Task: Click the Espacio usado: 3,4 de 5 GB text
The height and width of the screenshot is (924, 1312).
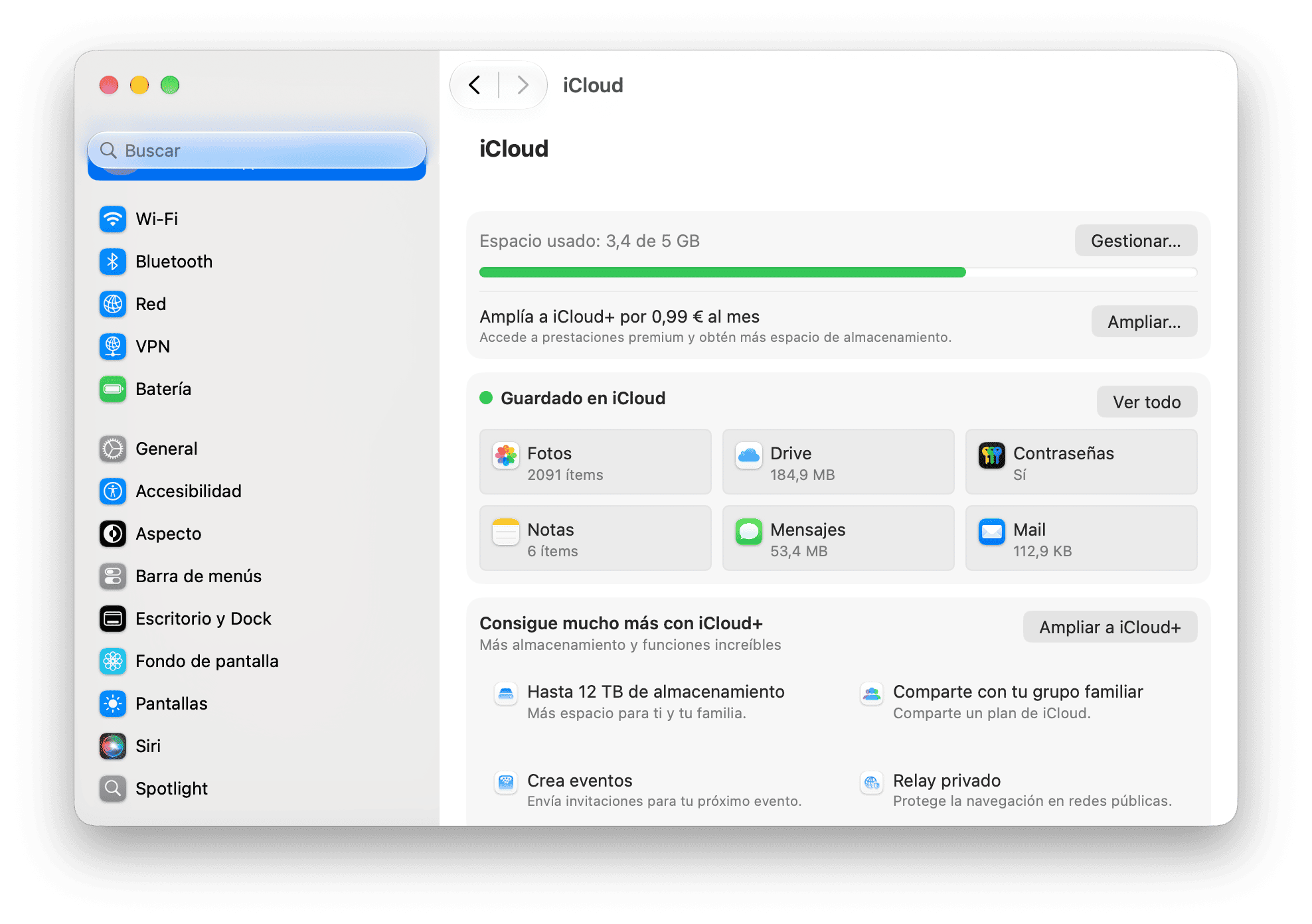Action: (590, 241)
